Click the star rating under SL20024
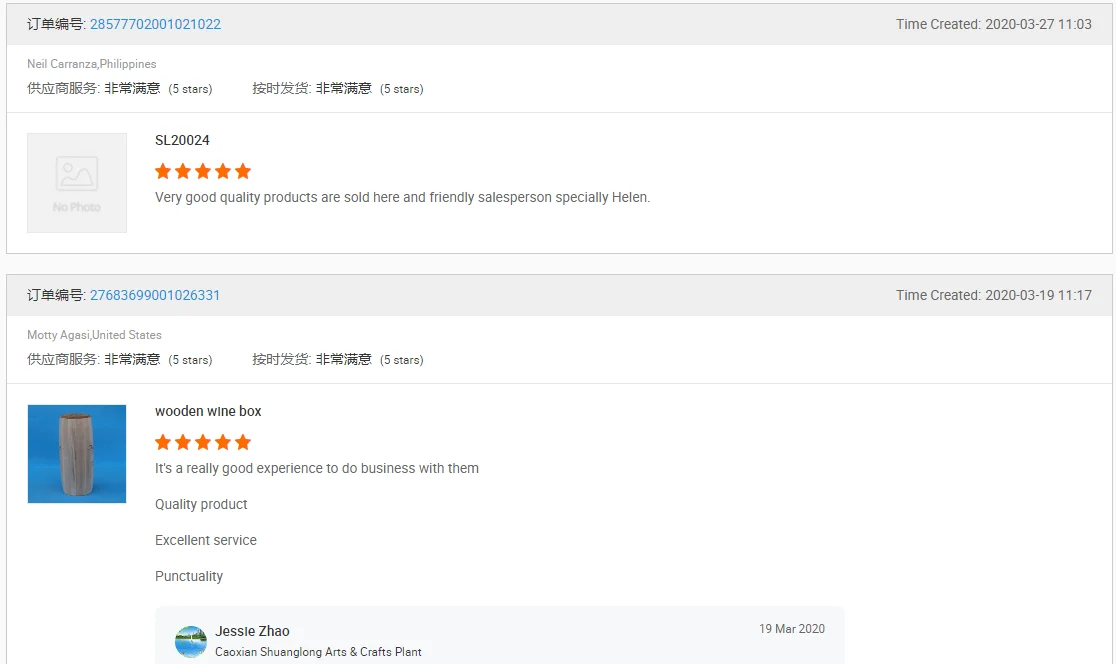The height and width of the screenshot is (664, 1116). [203, 171]
